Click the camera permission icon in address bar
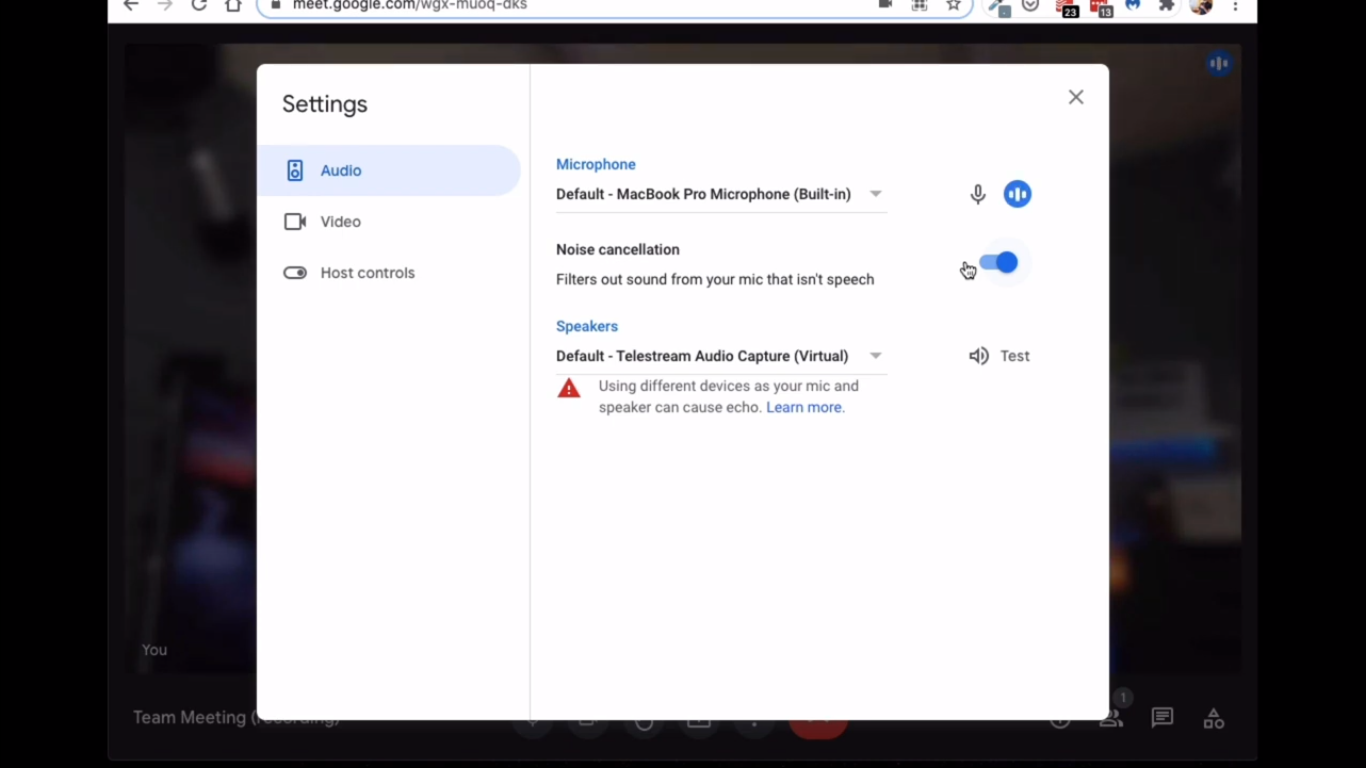 (x=885, y=5)
